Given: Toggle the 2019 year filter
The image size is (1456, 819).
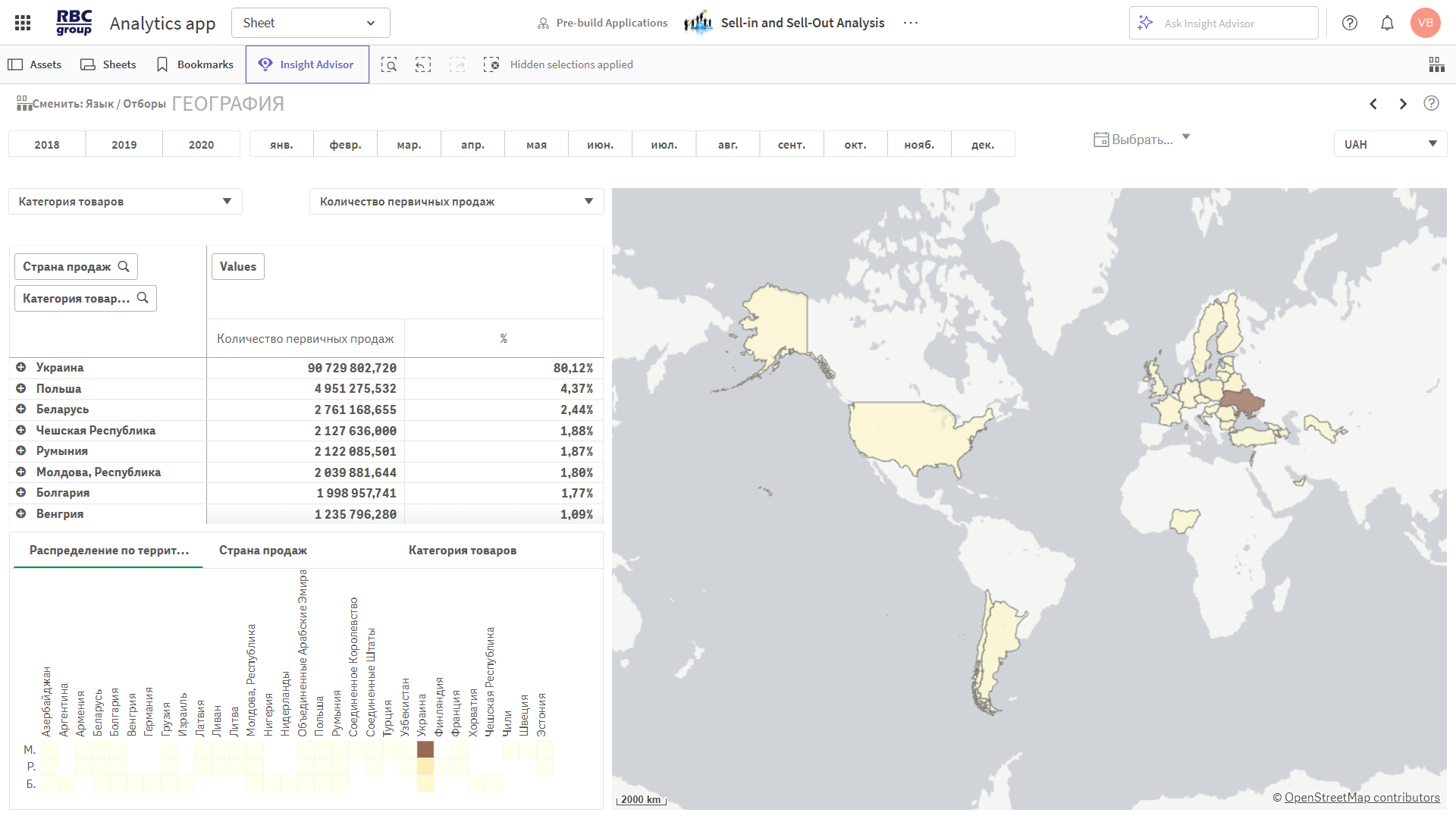Looking at the screenshot, I should (x=124, y=144).
